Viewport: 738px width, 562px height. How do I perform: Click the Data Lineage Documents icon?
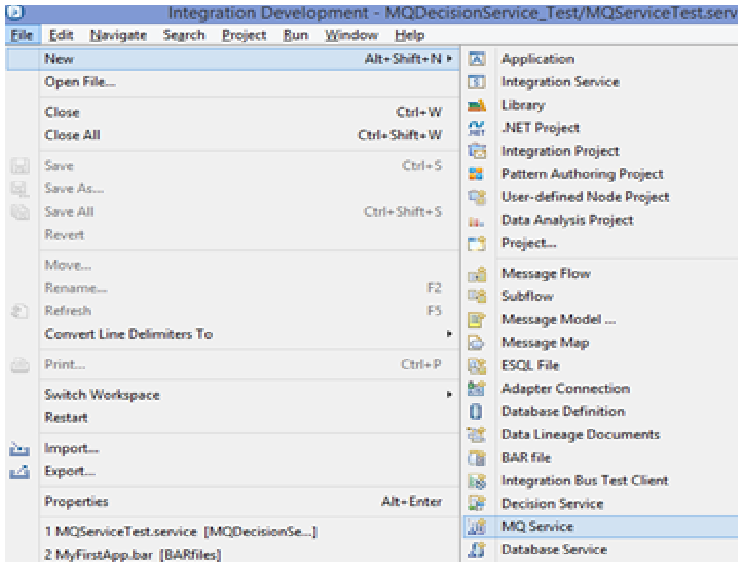[476, 434]
